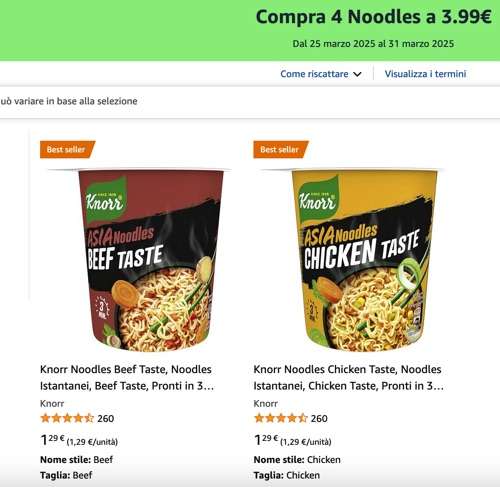This screenshot has height=487, width=500.
Task: Click the Chicken Taste noodle cup image
Action: tap(352, 260)
